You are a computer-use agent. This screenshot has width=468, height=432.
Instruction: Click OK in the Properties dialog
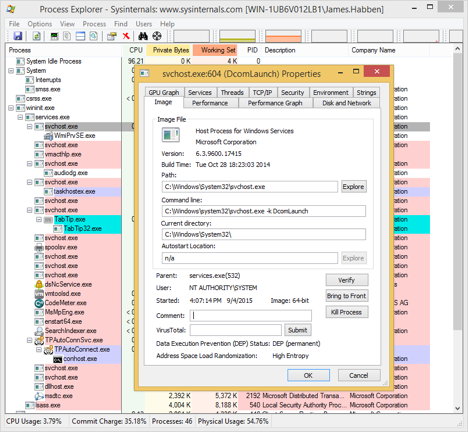[x=308, y=375]
